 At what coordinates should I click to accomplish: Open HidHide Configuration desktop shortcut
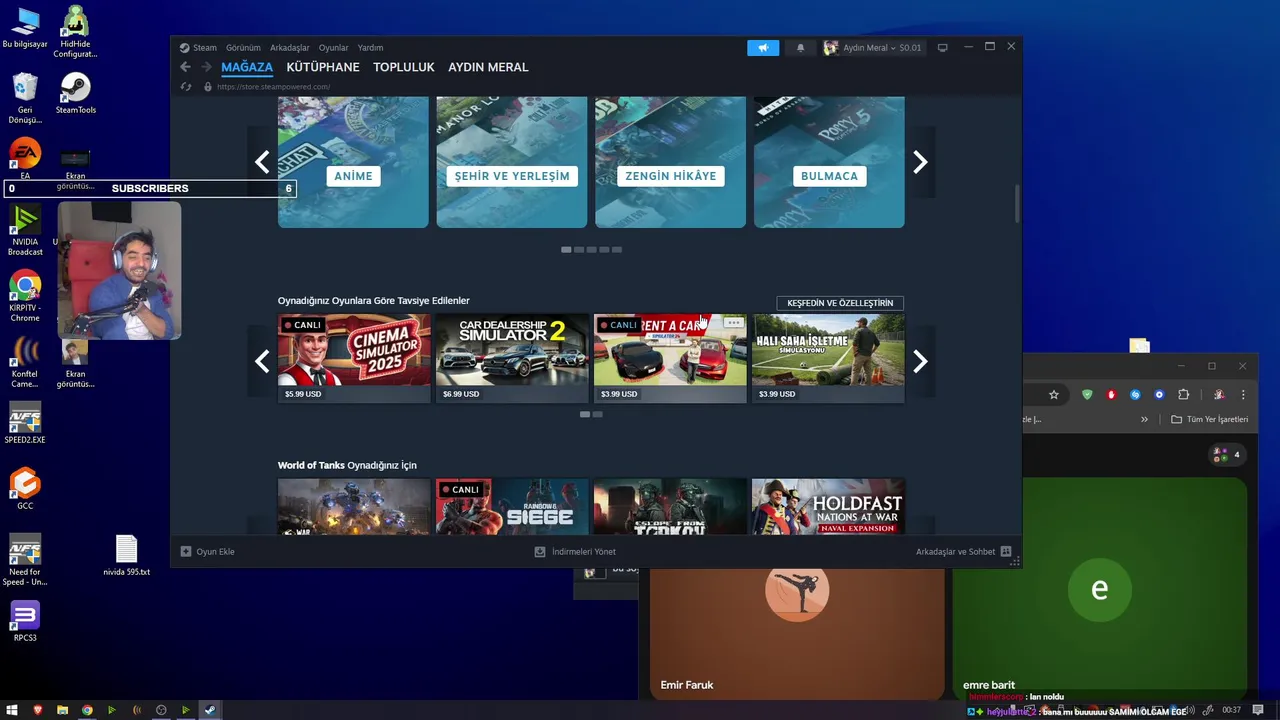click(x=75, y=32)
